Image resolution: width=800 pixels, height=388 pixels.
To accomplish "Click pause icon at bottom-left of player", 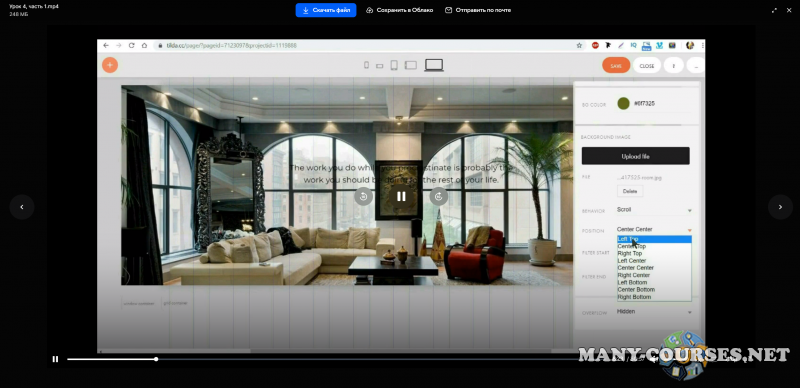I will click(x=55, y=359).
